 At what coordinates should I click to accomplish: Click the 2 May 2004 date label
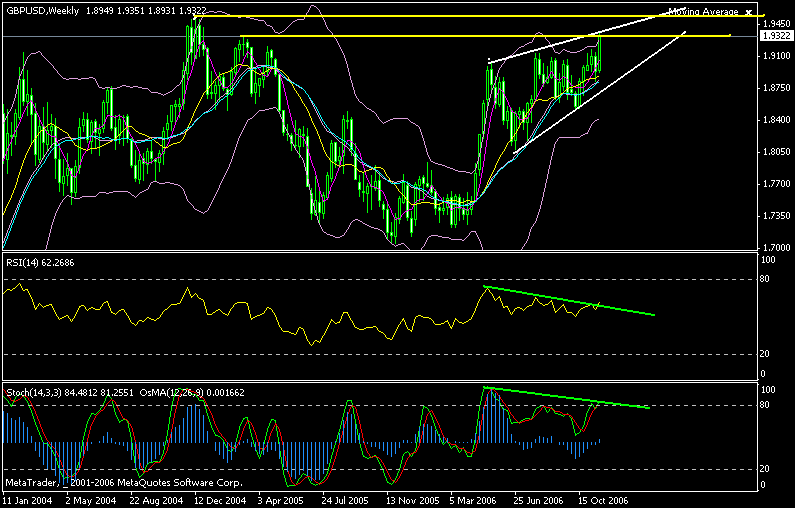click(91, 500)
